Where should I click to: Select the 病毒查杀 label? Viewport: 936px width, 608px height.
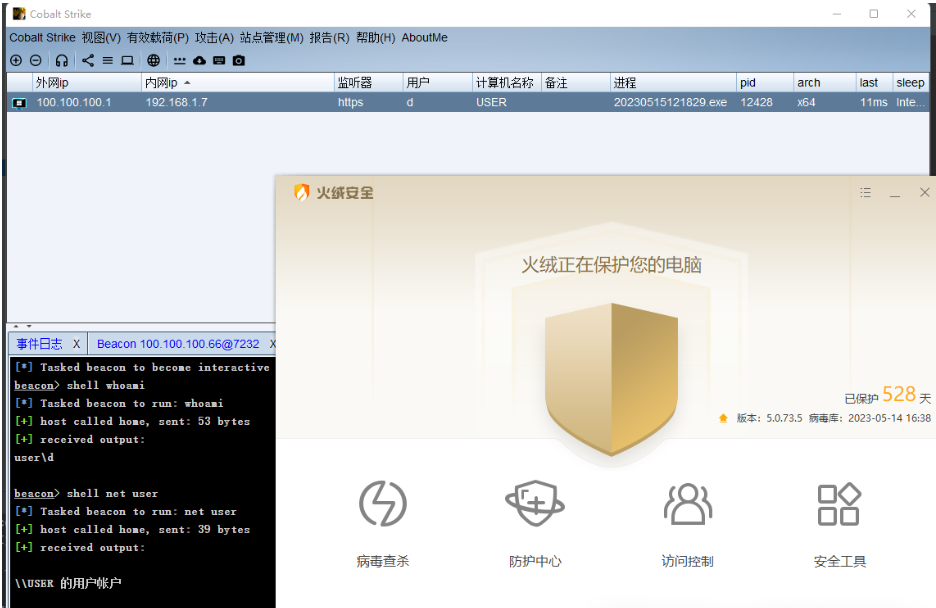coord(383,561)
